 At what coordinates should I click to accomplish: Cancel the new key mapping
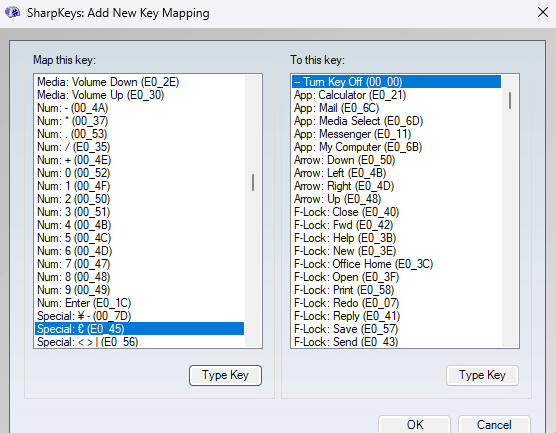pos(494,424)
